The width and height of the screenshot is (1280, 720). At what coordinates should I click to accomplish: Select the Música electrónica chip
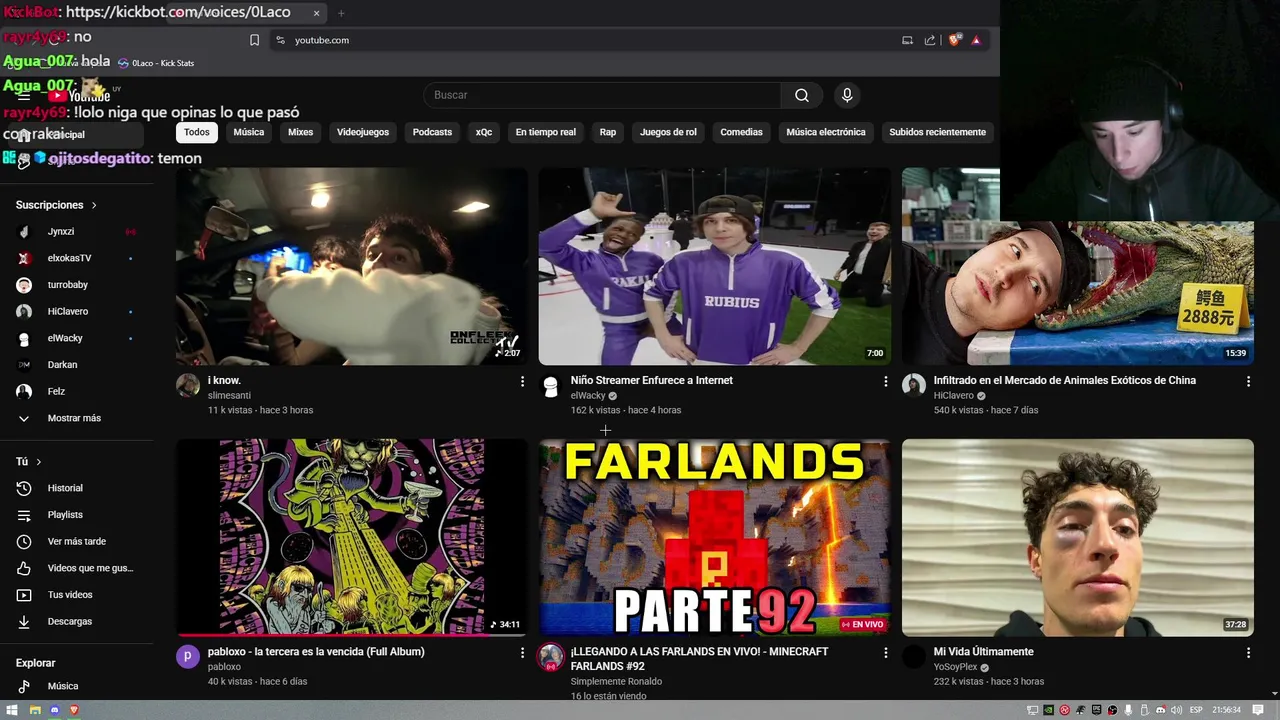826,132
